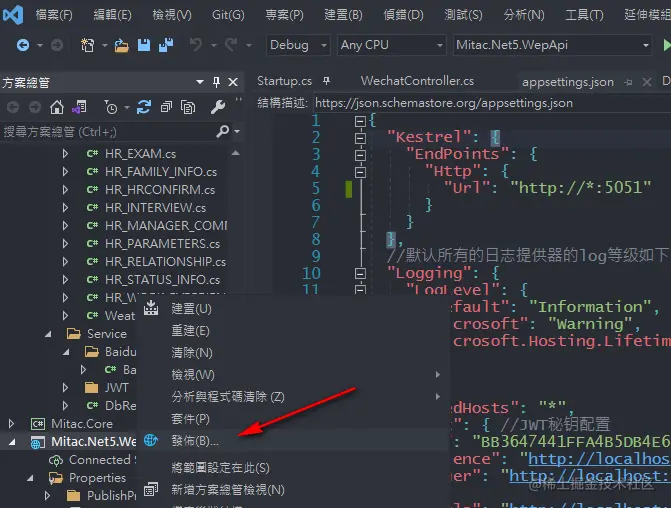Collapse the Kestrel section on line 2
This screenshot has height=508, width=671.
pos(360,138)
